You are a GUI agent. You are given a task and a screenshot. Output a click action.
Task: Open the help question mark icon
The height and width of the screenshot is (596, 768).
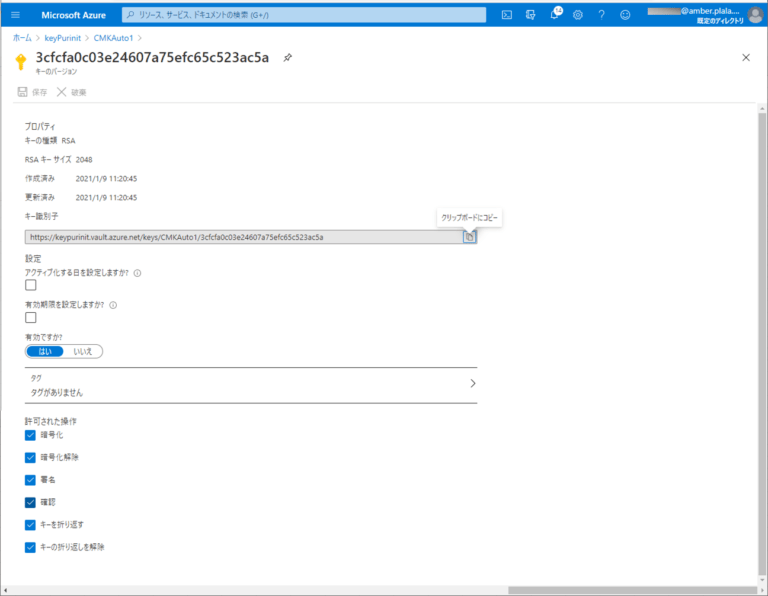tap(601, 15)
